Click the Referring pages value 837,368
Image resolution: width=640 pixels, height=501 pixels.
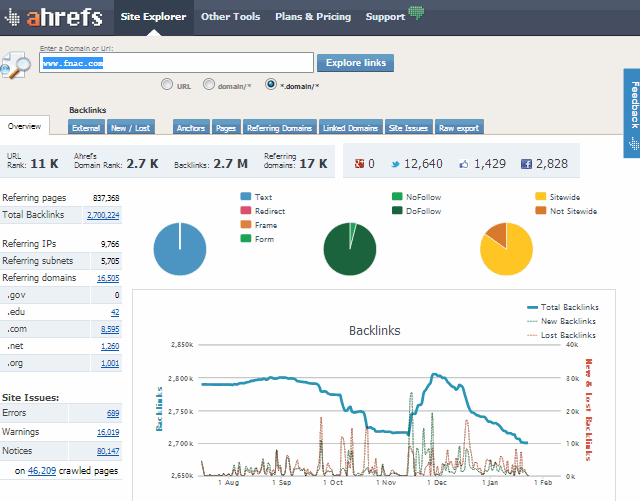pyautogui.click(x=106, y=198)
